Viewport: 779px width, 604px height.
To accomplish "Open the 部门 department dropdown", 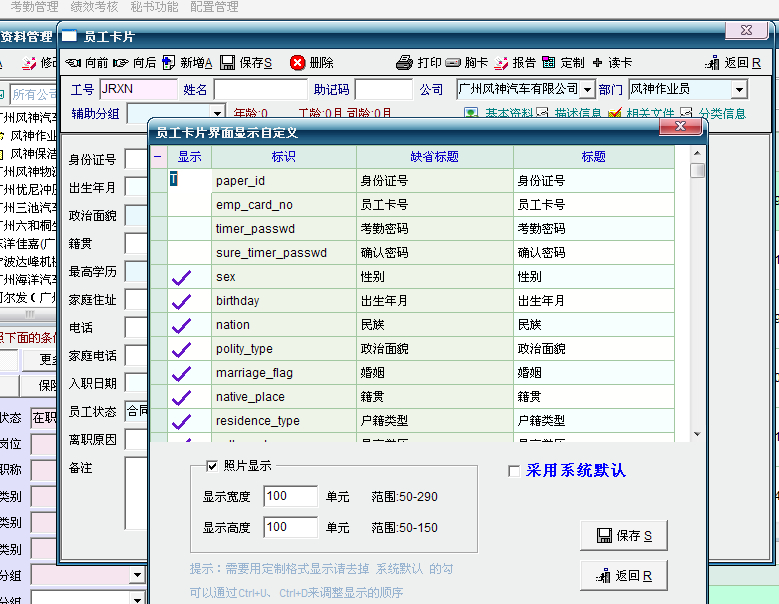I will click(x=739, y=90).
